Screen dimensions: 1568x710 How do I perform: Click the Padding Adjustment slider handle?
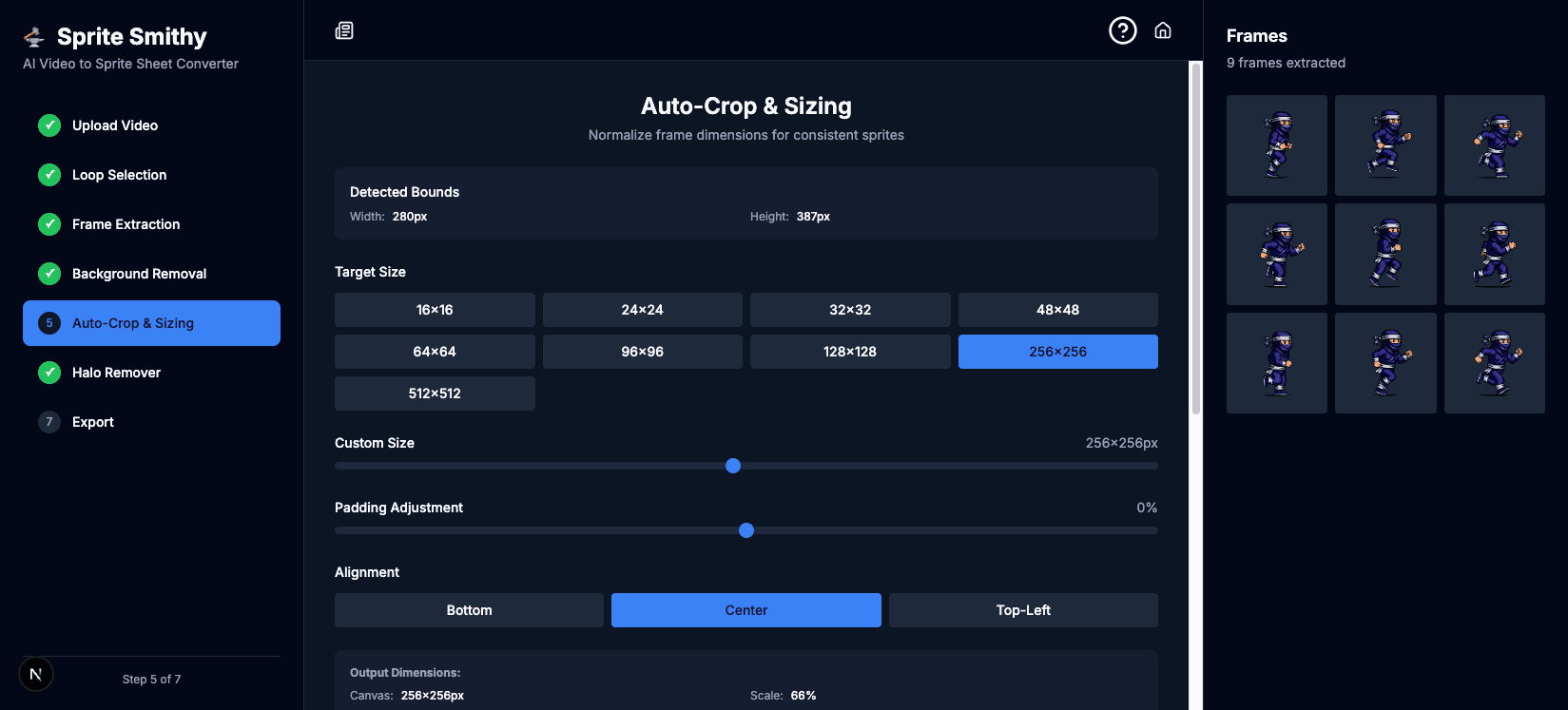tap(746, 530)
